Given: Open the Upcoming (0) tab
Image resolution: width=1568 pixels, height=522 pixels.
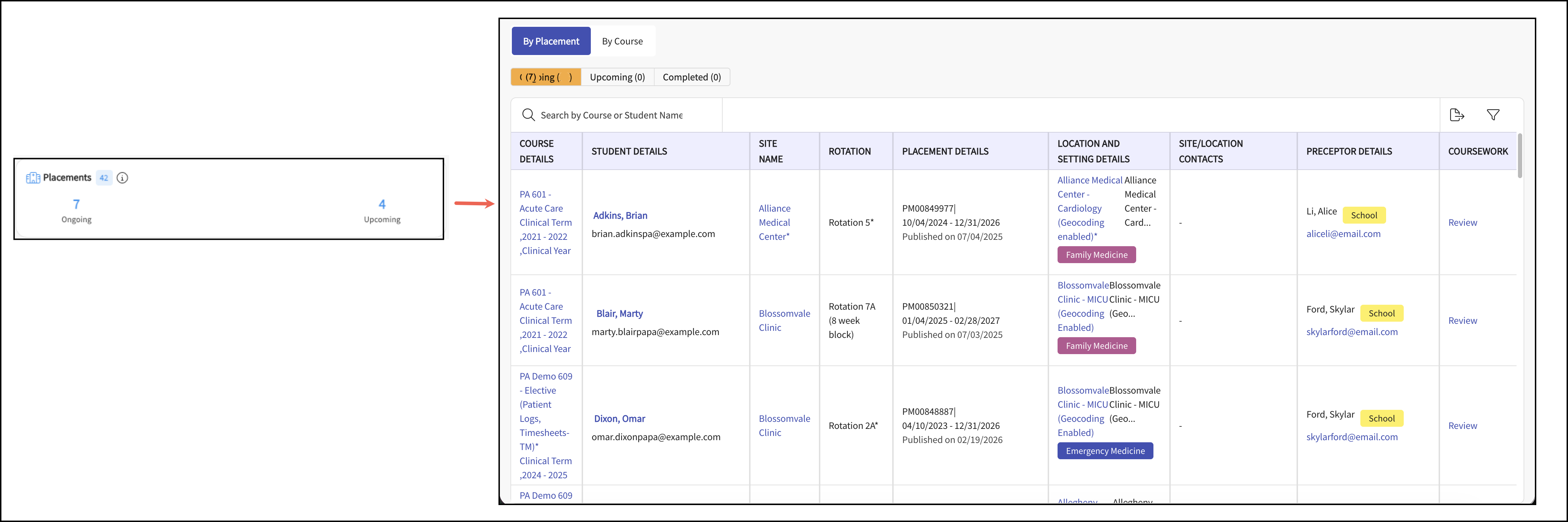Looking at the screenshot, I should pyautogui.click(x=617, y=77).
